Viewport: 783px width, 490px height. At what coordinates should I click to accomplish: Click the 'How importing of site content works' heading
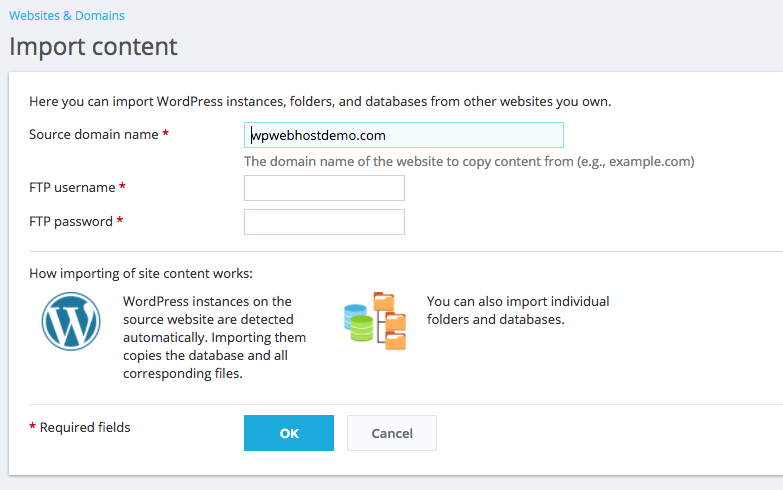[x=141, y=273]
